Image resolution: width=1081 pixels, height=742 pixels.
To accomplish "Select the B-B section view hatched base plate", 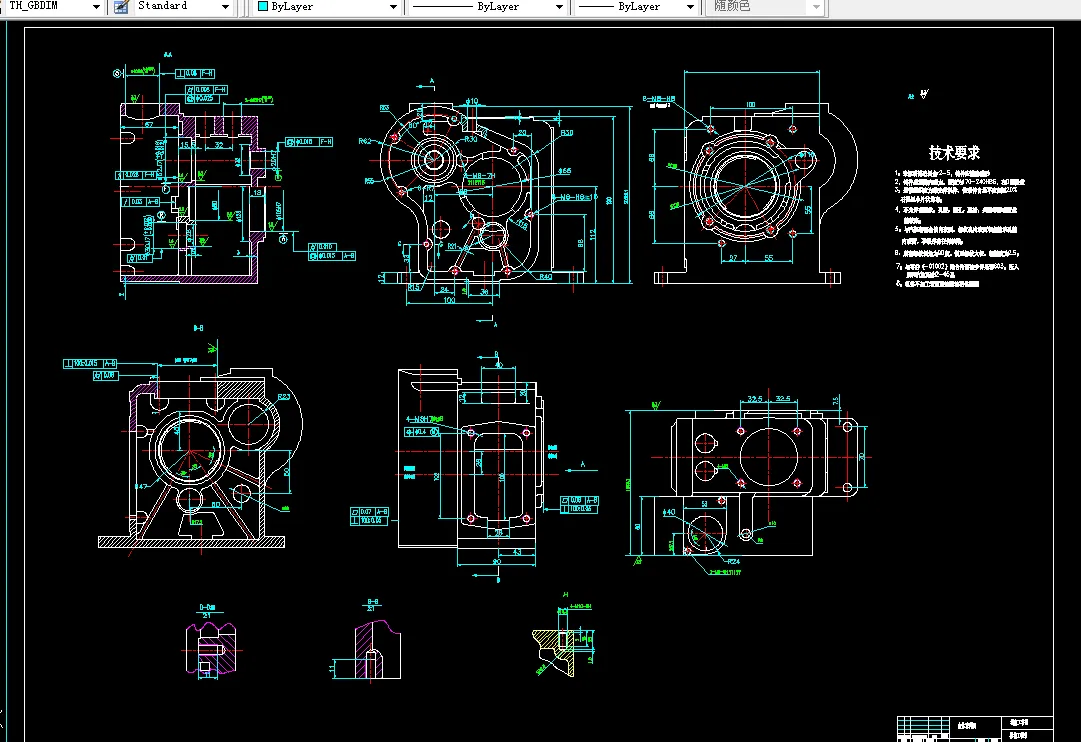I will pyautogui.click(x=191, y=542).
